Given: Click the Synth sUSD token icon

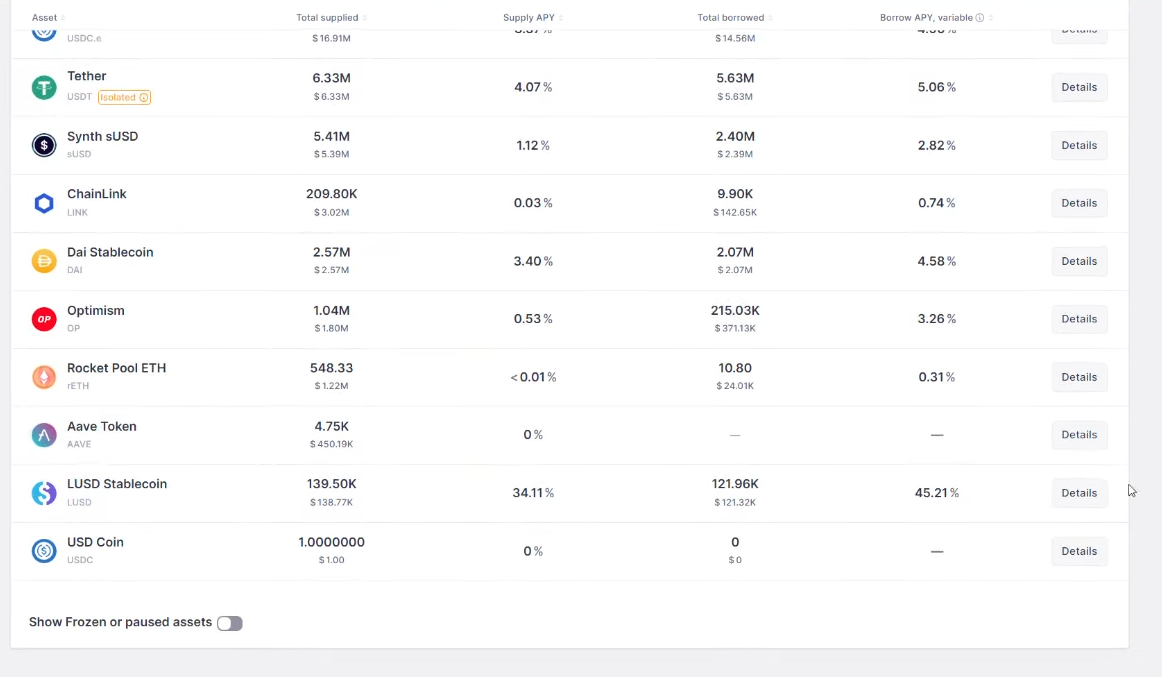Looking at the screenshot, I should pyautogui.click(x=44, y=145).
